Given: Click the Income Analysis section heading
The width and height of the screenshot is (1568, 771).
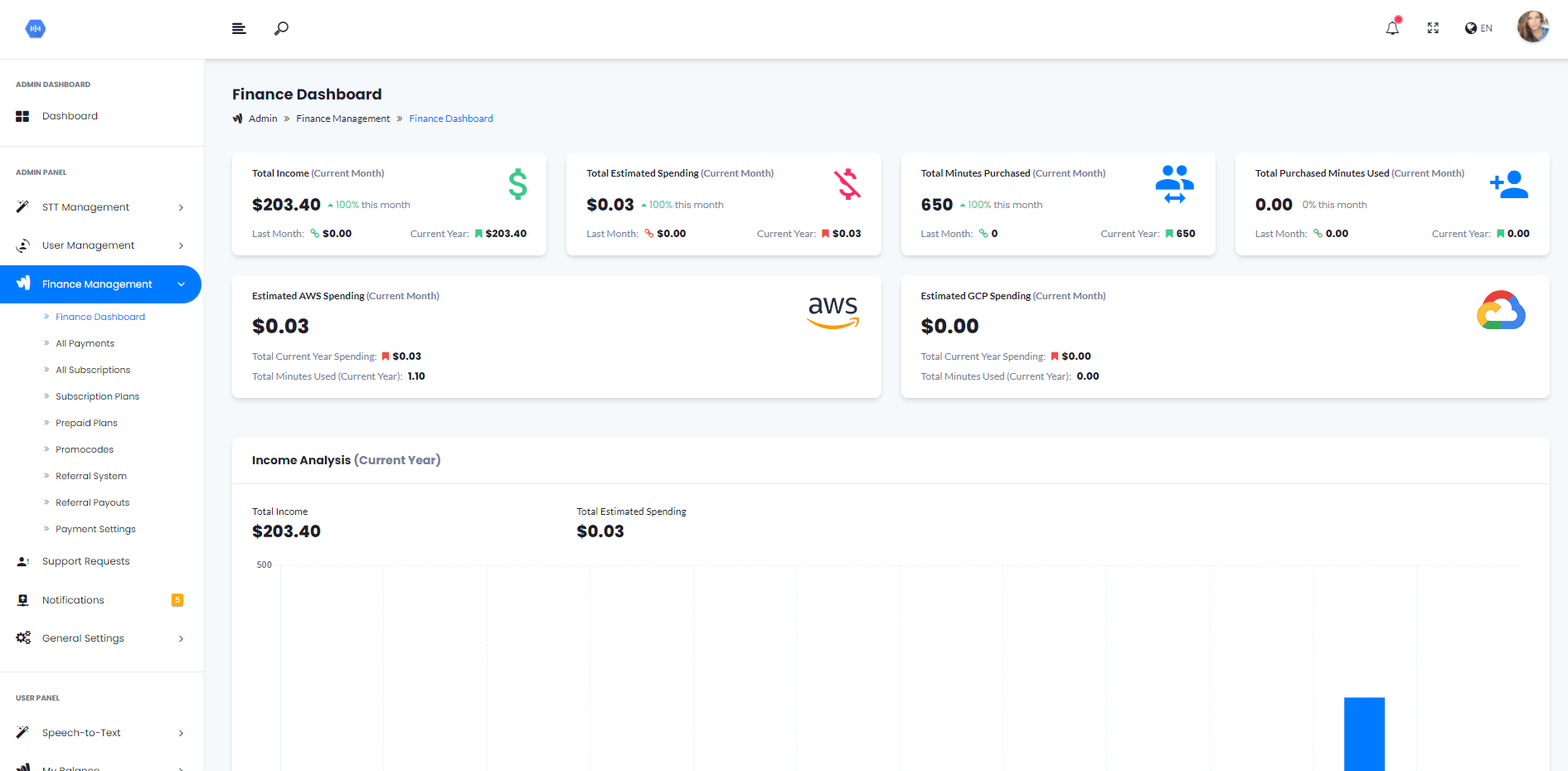Looking at the screenshot, I should pos(346,460).
